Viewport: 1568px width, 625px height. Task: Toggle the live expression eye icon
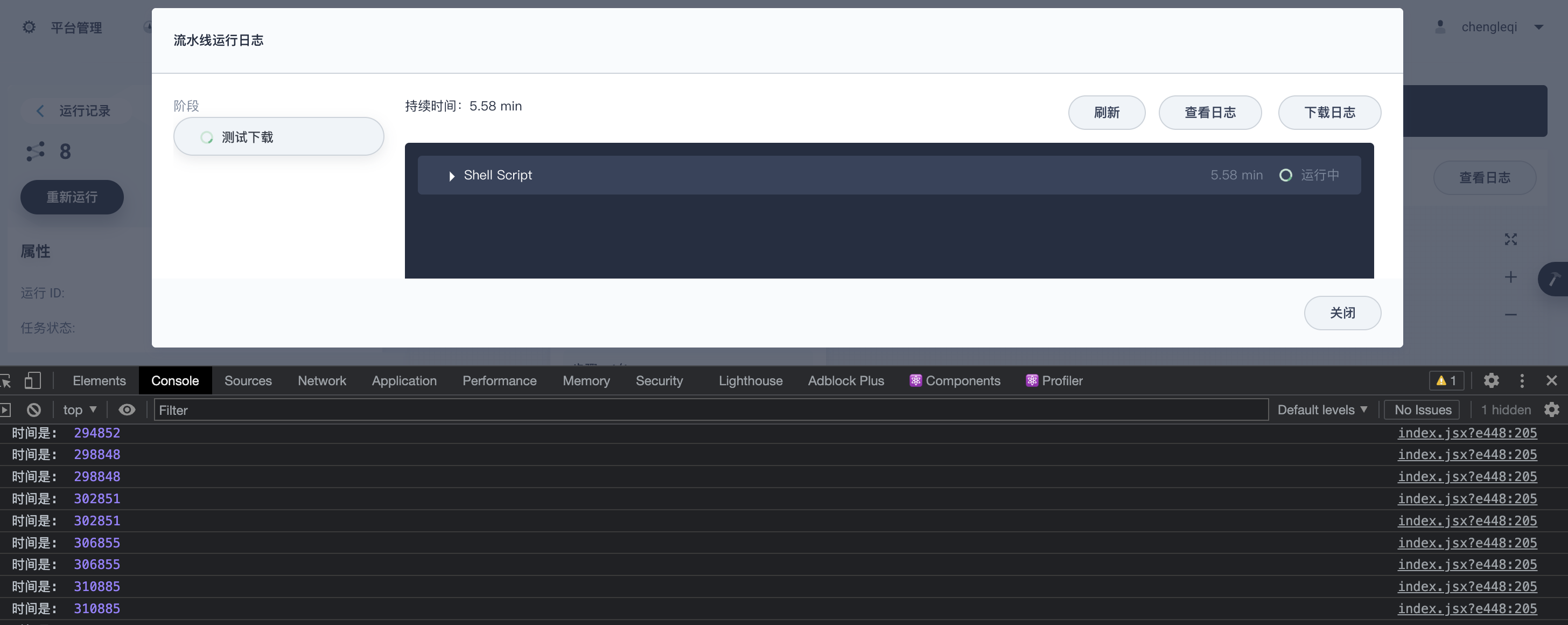click(127, 410)
